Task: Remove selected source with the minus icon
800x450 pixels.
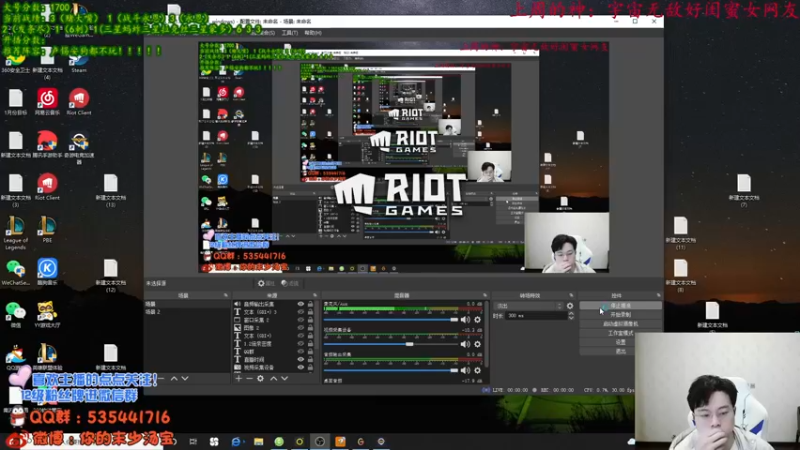Action: click(x=249, y=379)
